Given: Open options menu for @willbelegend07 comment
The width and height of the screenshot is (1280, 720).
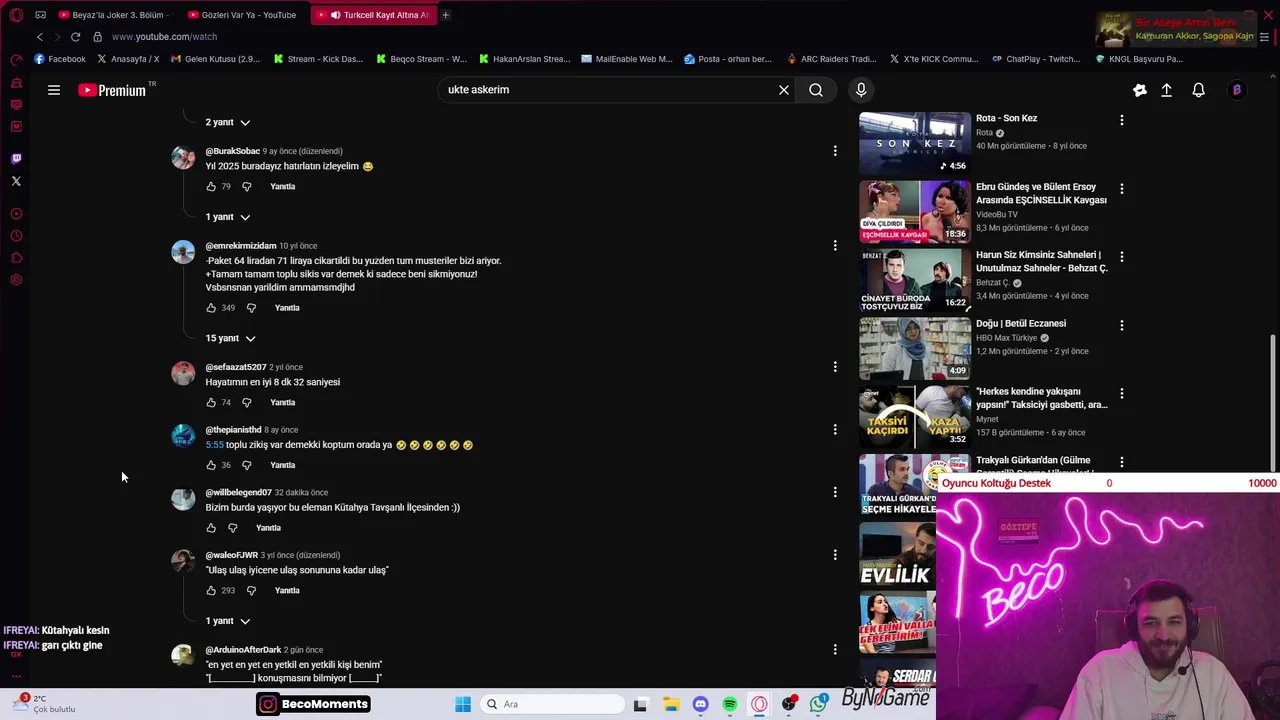Looking at the screenshot, I should (x=835, y=492).
